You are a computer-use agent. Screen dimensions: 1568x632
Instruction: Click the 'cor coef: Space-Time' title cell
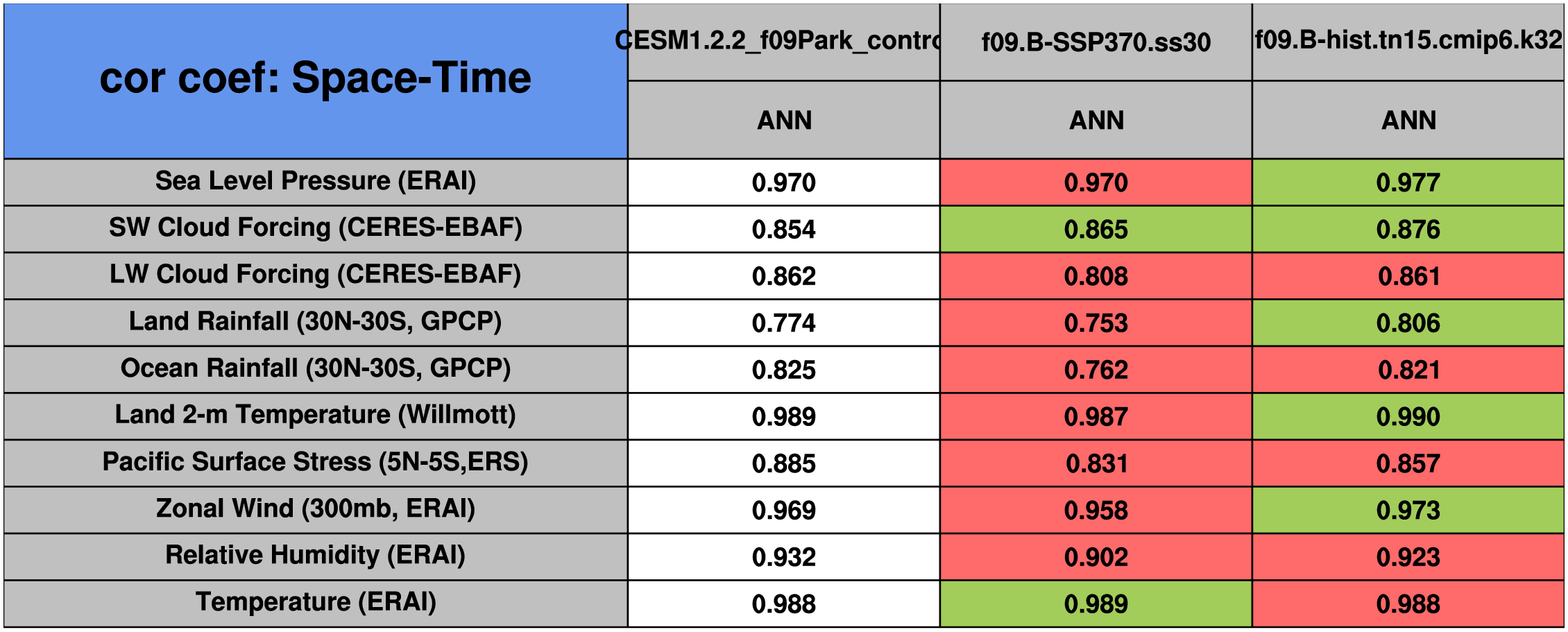316,78
